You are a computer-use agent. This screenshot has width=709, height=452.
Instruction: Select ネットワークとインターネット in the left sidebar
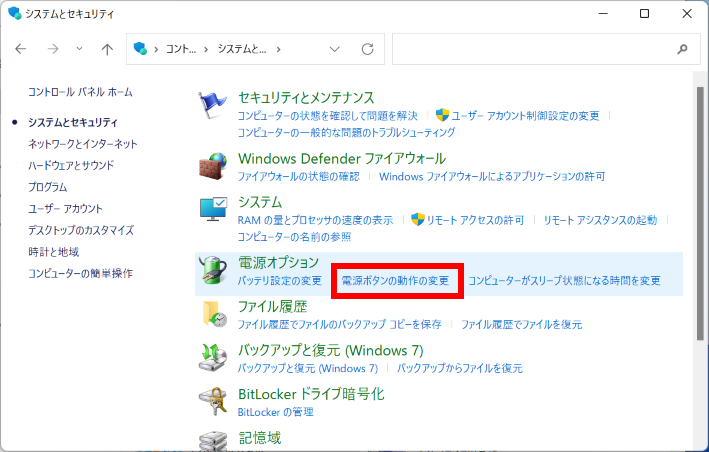(82, 144)
